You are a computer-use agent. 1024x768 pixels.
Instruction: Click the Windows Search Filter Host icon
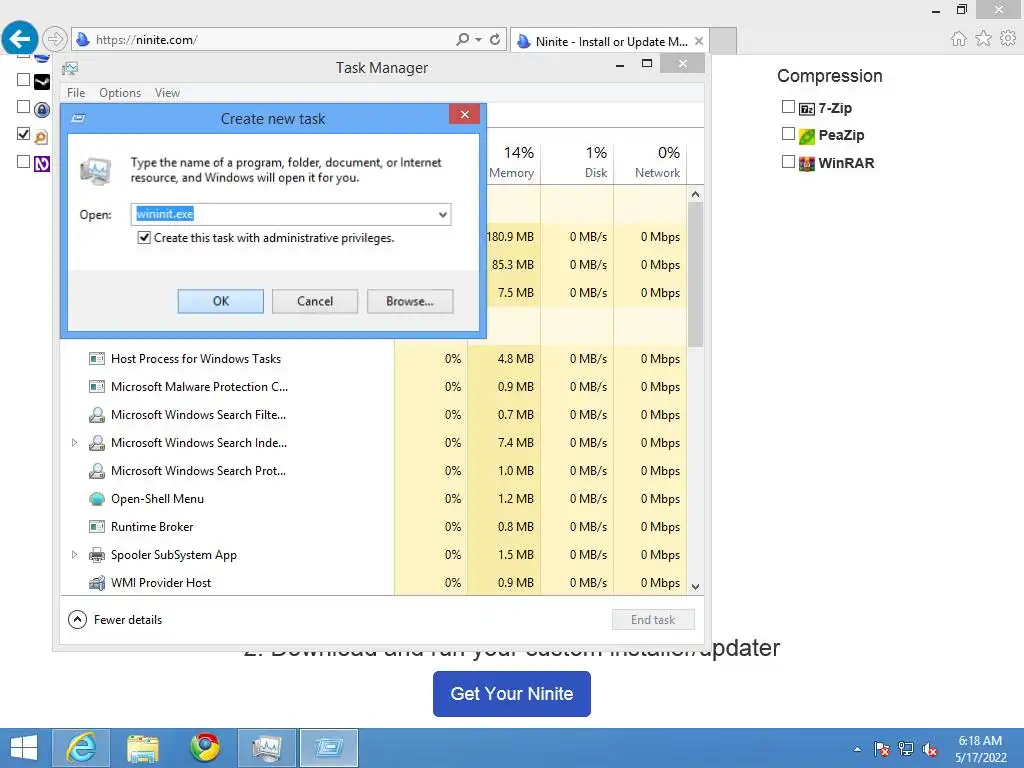coord(97,415)
